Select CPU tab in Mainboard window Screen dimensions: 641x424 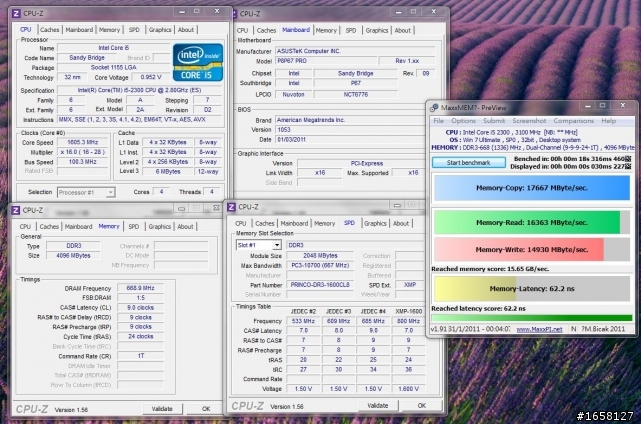[x=242, y=30]
